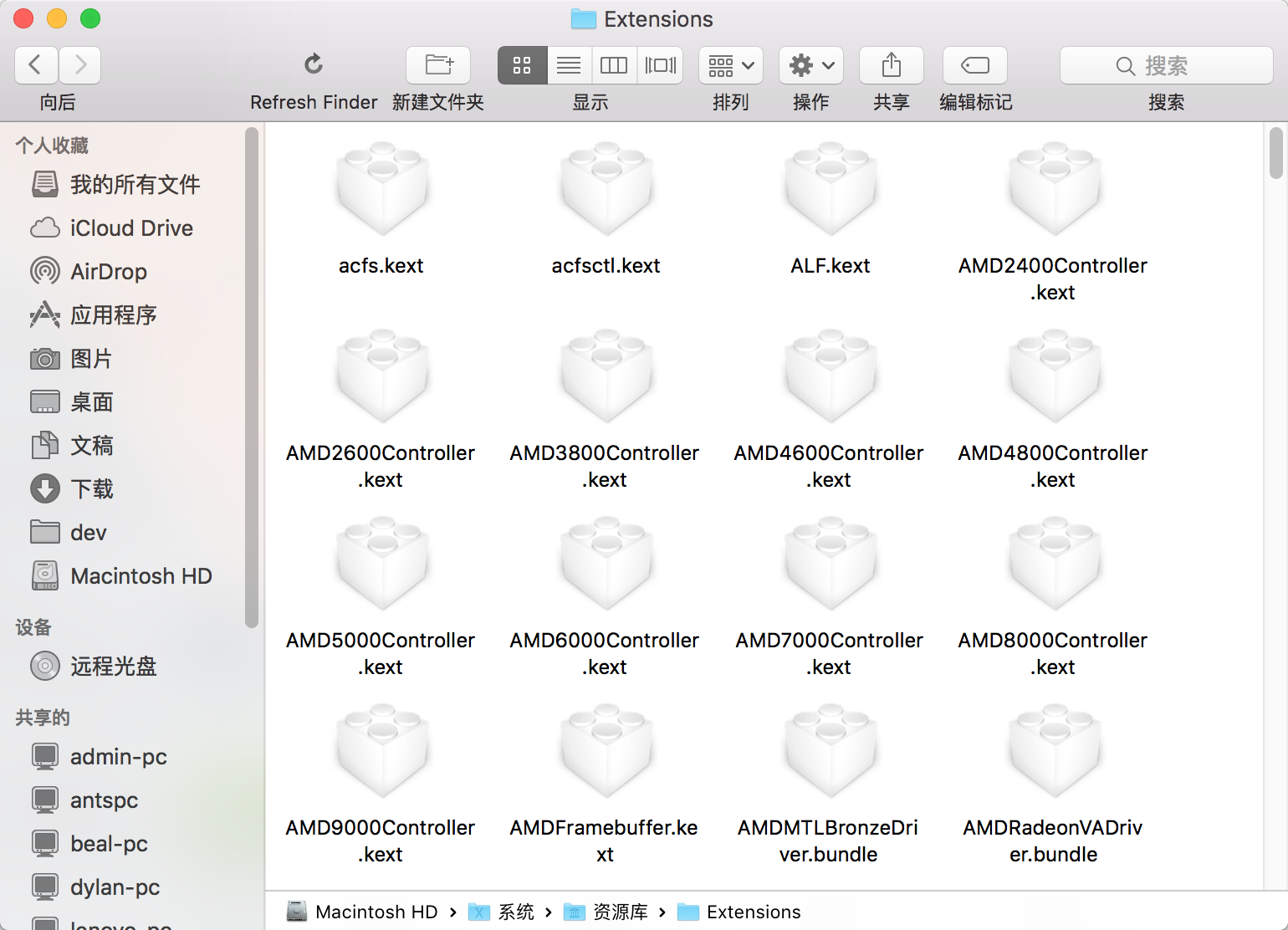Select the acfsctl.kext file icon

[x=606, y=188]
